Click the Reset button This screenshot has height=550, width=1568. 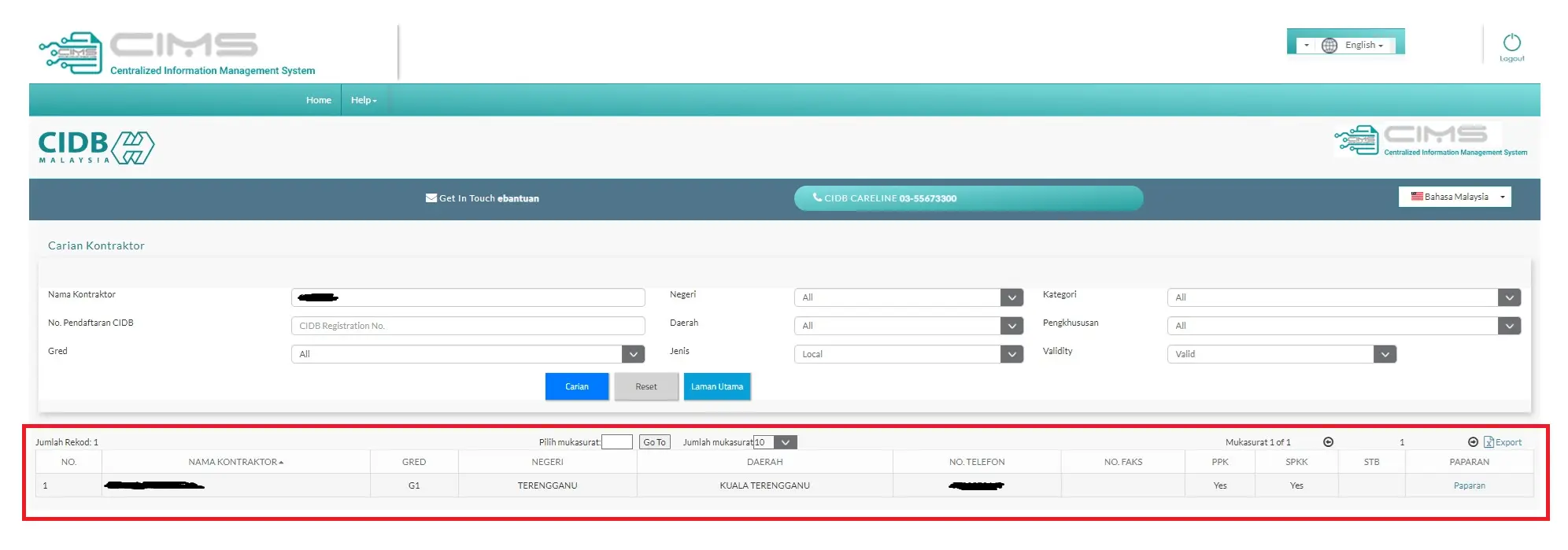[646, 386]
